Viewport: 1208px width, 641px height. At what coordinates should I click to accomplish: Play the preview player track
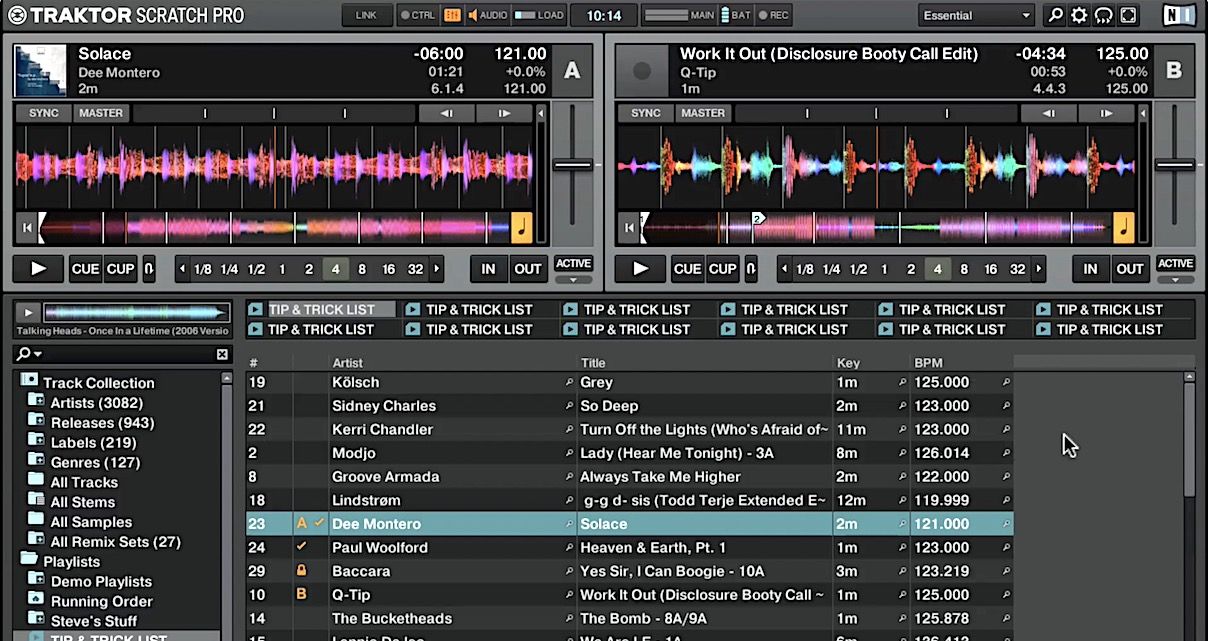27,312
